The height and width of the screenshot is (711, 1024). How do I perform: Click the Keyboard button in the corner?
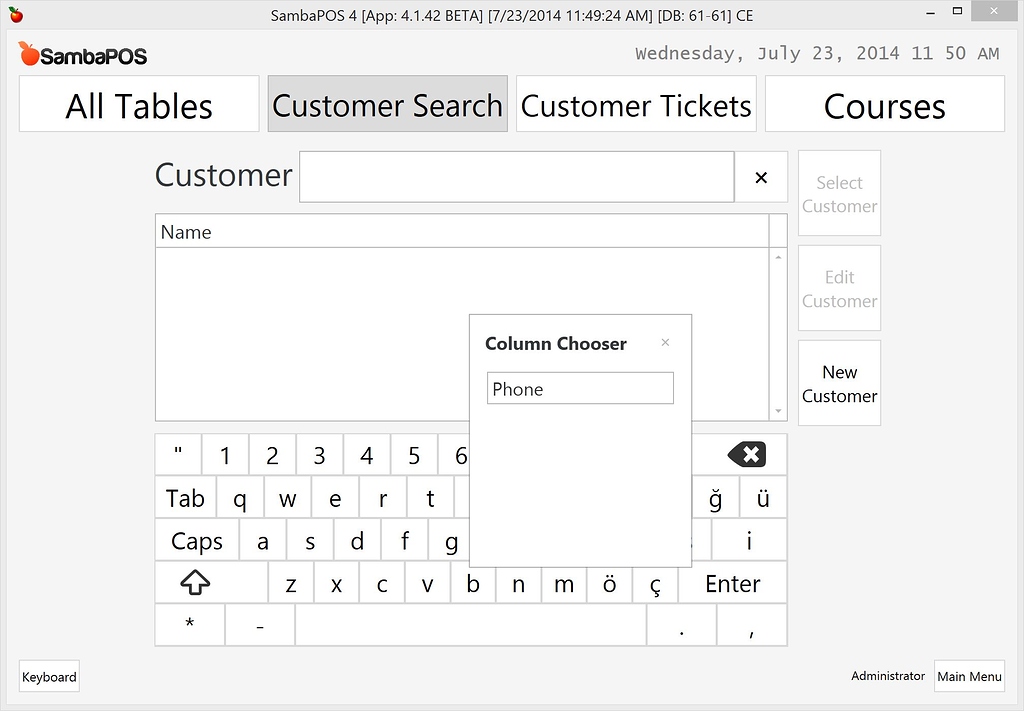48,676
